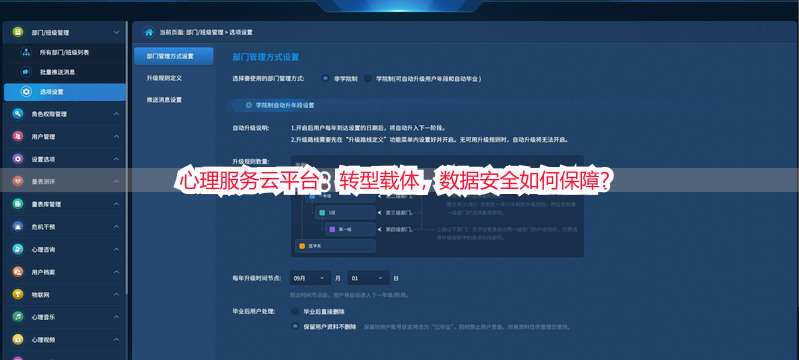Viewport: 799px width, 360px height.
Task: Click the 每年升级时间节点 label
Action: pyautogui.click(x=257, y=278)
